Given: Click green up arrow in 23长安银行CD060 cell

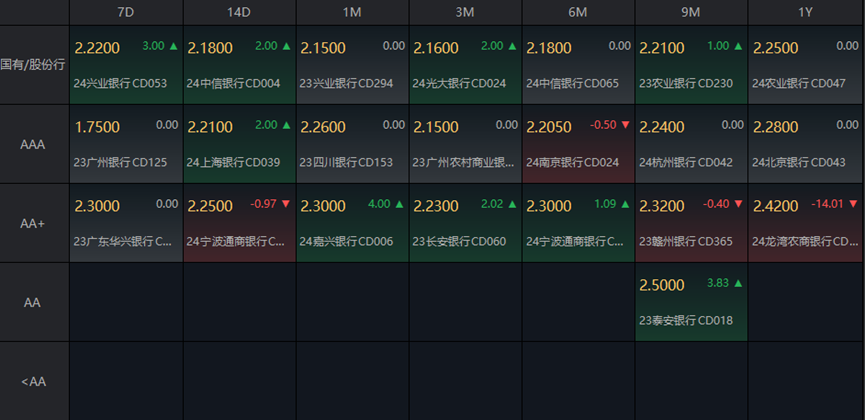Looking at the screenshot, I should [513, 204].
